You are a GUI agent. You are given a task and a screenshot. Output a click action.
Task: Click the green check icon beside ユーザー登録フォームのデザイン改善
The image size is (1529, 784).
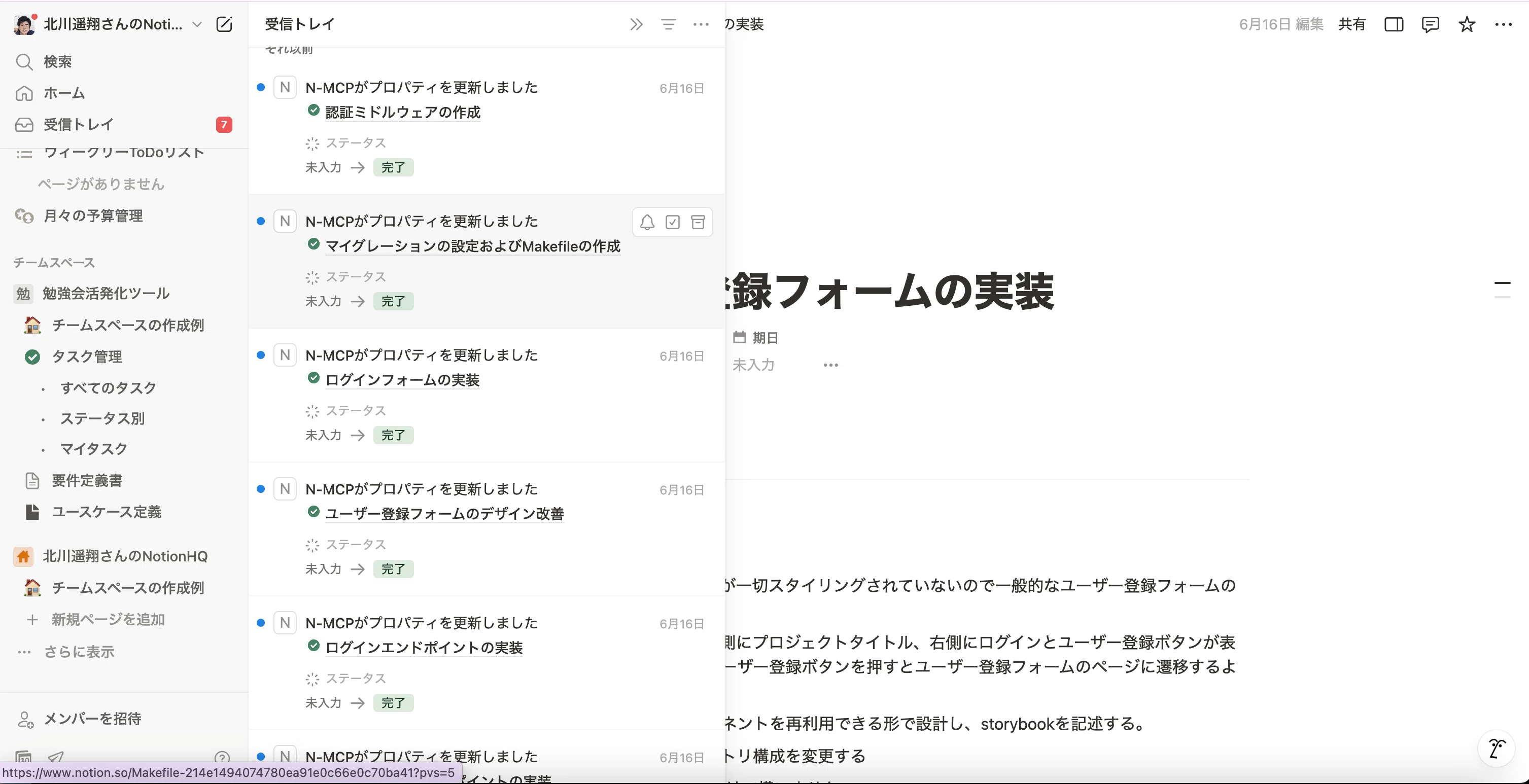coord(314,512)
